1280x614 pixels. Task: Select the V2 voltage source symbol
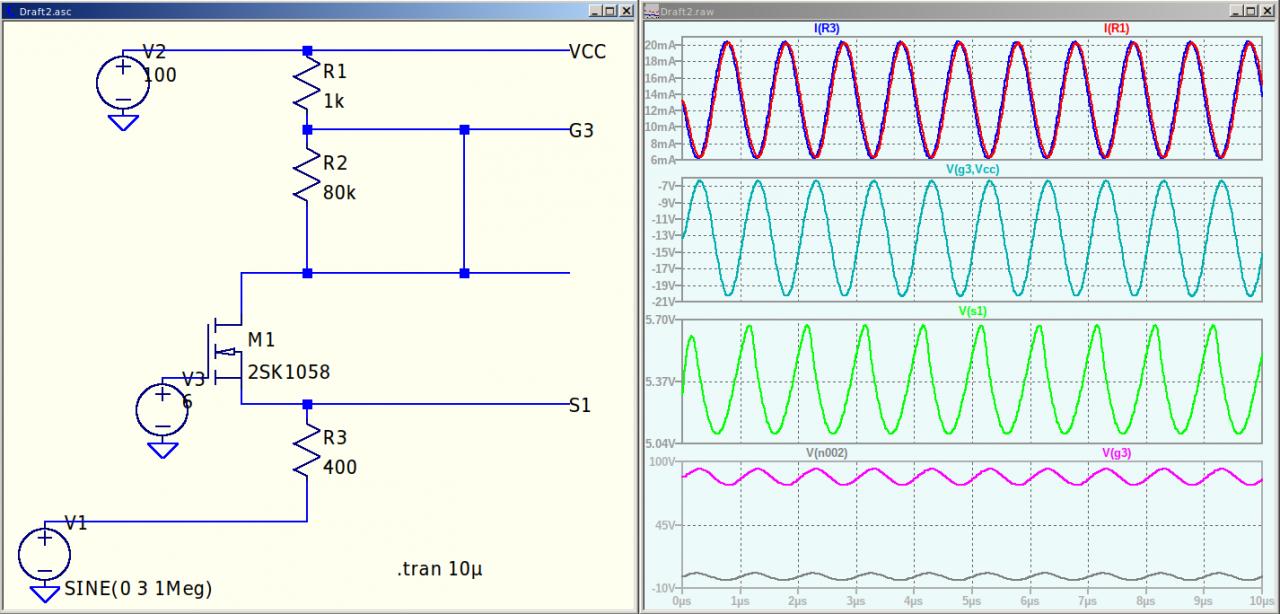click(x=122, y=82)
